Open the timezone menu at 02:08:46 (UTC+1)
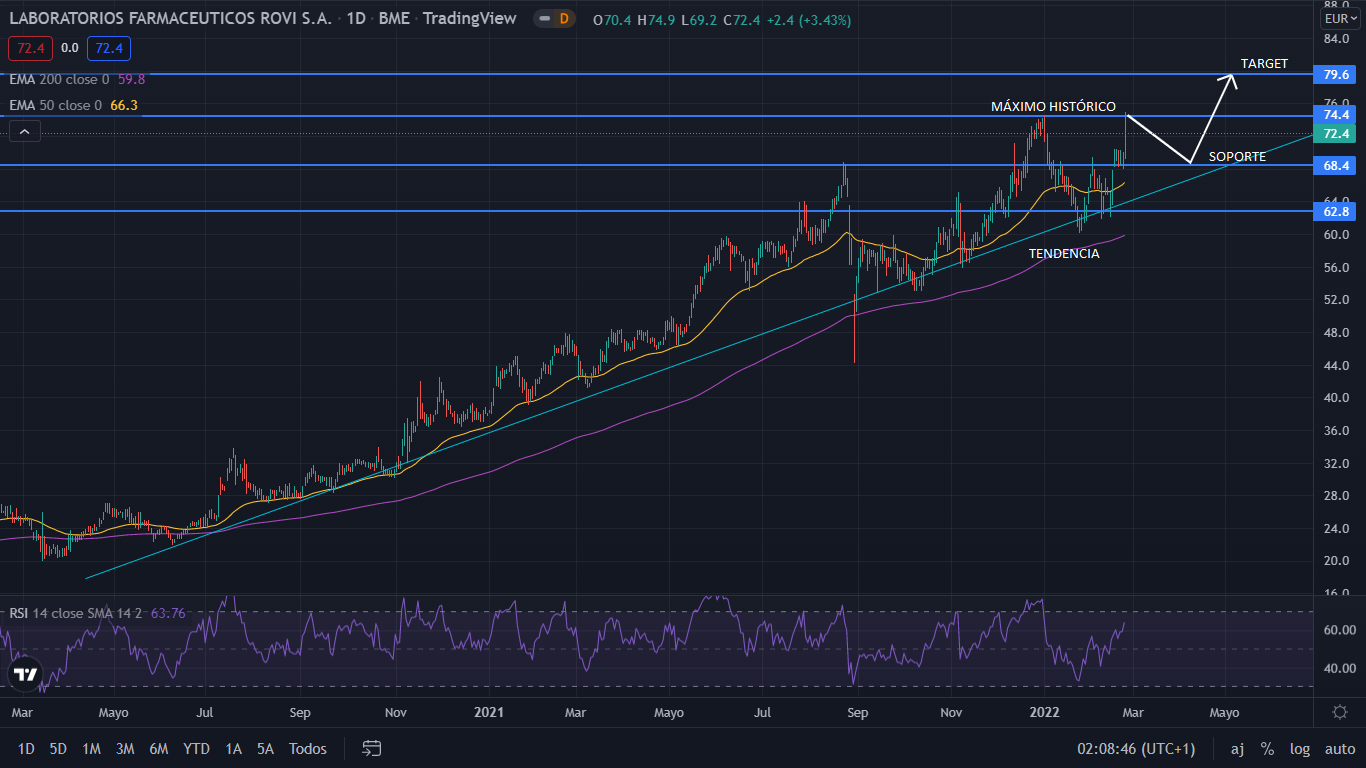Screen dimensions: 1366x768 1135,748
